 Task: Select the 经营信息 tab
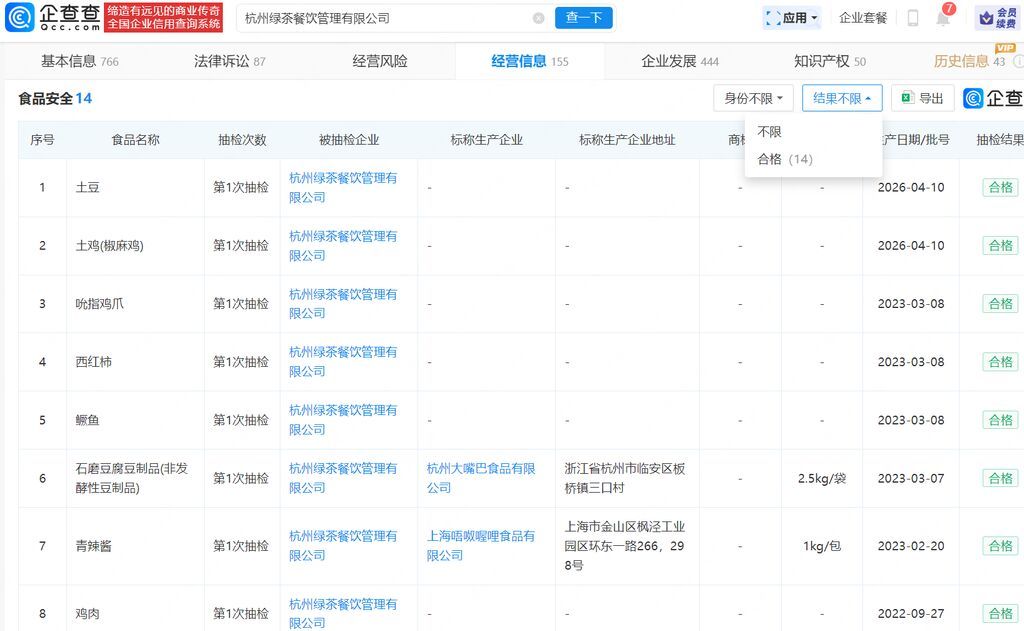[x=530, y=61]
